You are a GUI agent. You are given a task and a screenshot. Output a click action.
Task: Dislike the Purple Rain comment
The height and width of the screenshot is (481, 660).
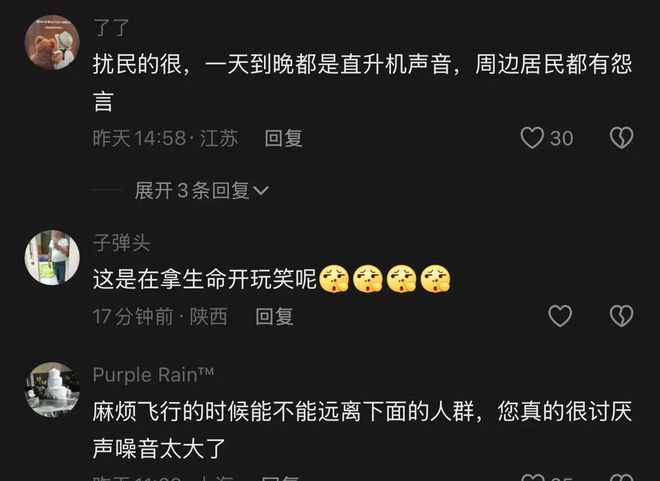click(x=622, y=478)
